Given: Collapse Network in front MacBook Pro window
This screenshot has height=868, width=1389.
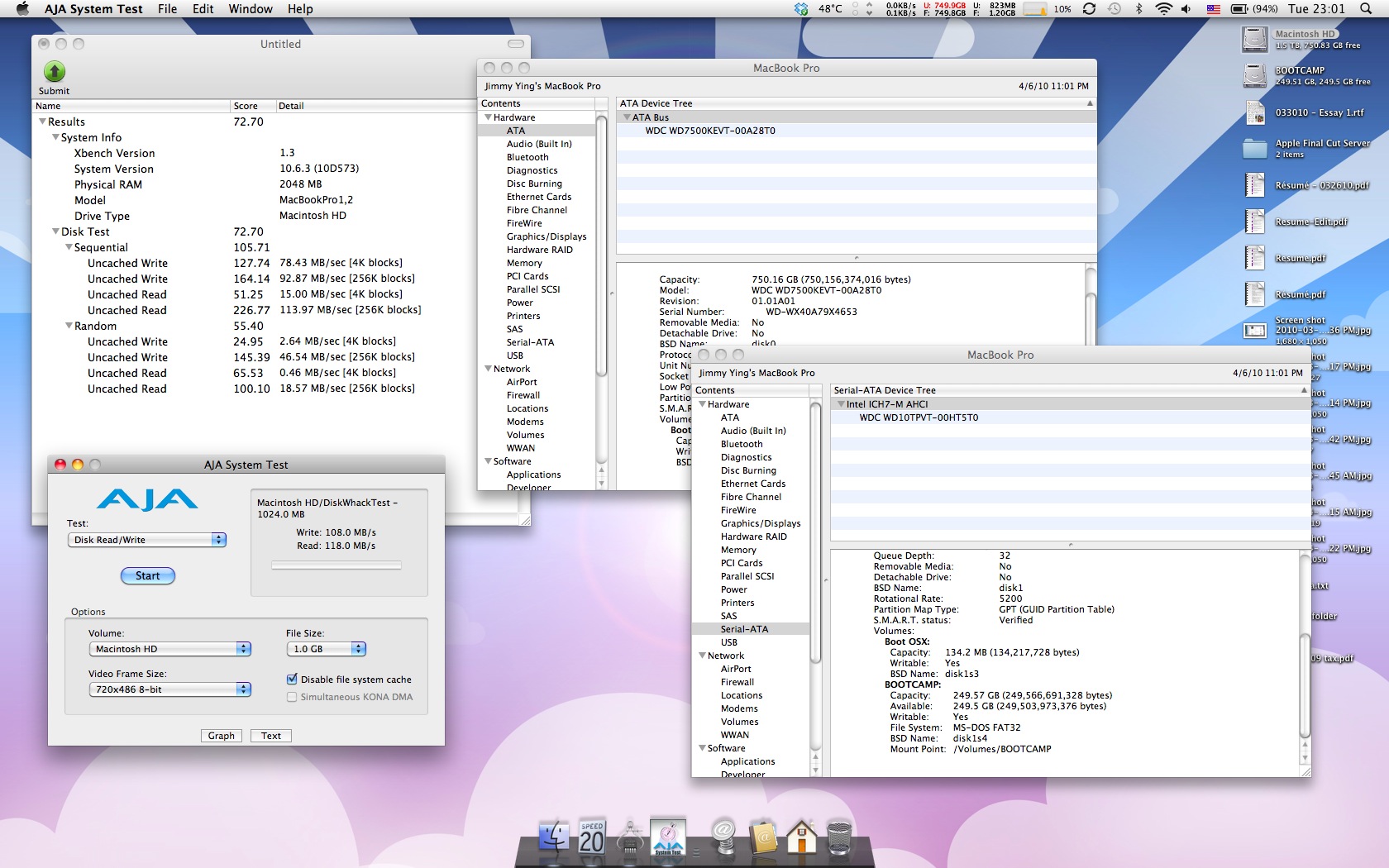Looking at the screenshot, I should [702, 656].
